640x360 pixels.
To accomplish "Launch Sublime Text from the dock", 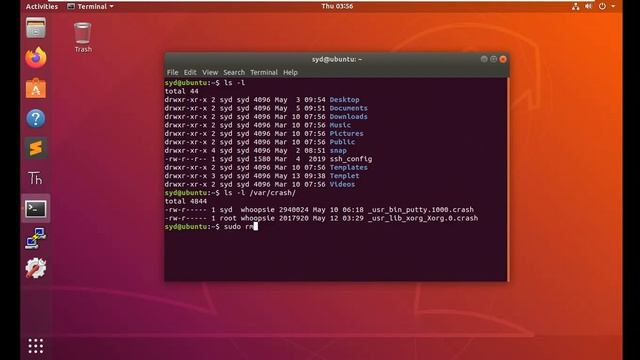I will (36, 148).
